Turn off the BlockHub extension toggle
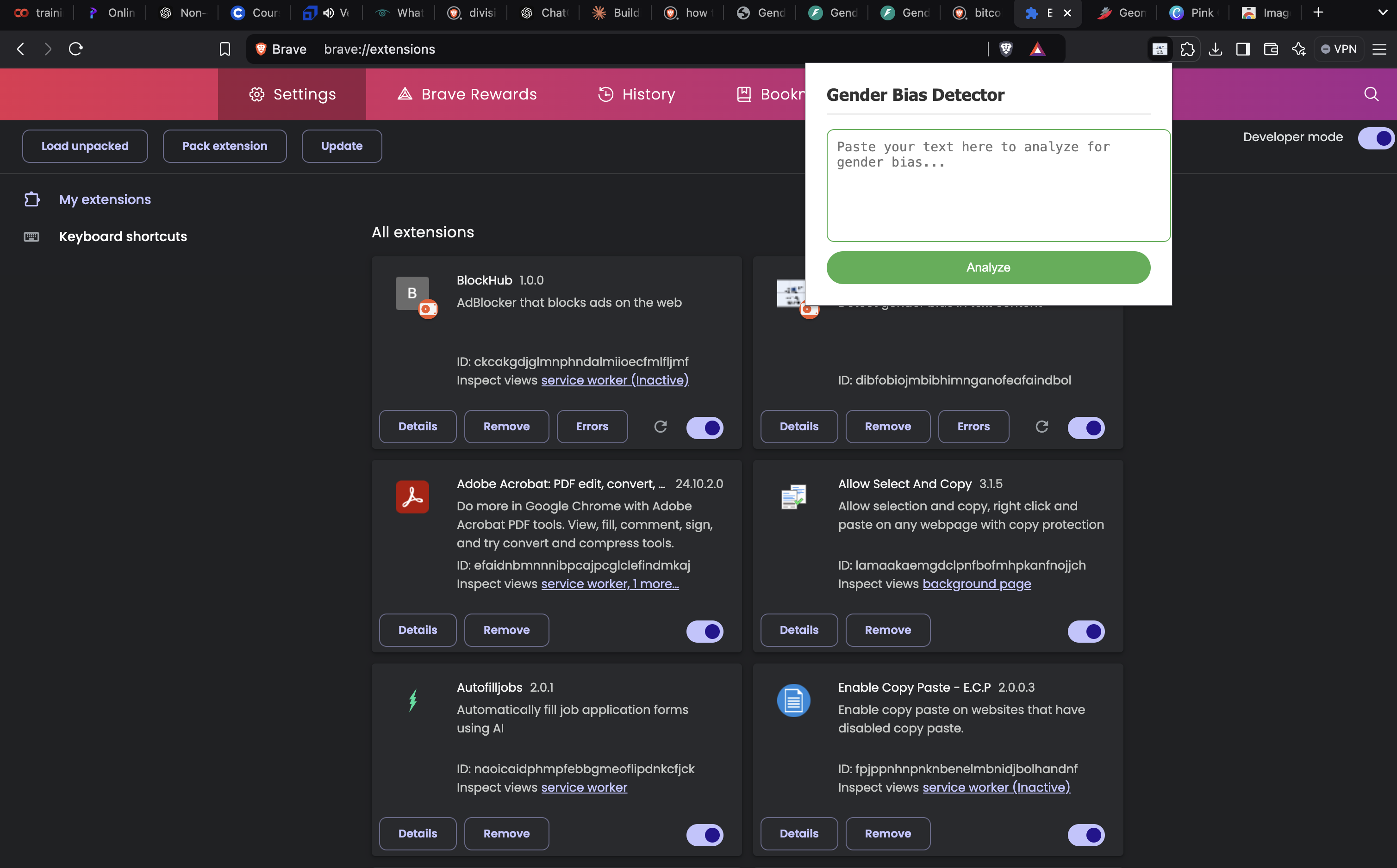Viewport: 1397px width, 868px height. [x=705, y=428]
